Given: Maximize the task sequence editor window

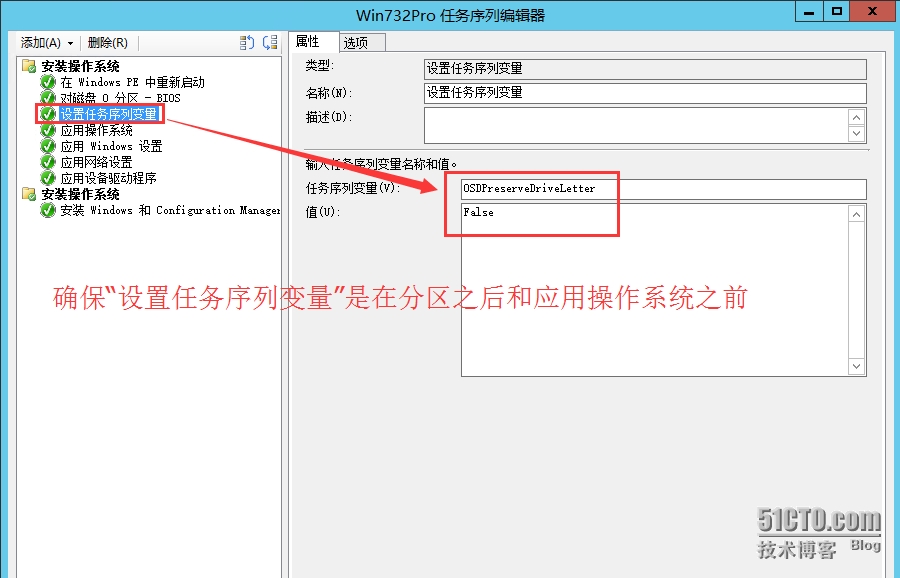Looking at the screenshot, I should click(x=837, y=11).
